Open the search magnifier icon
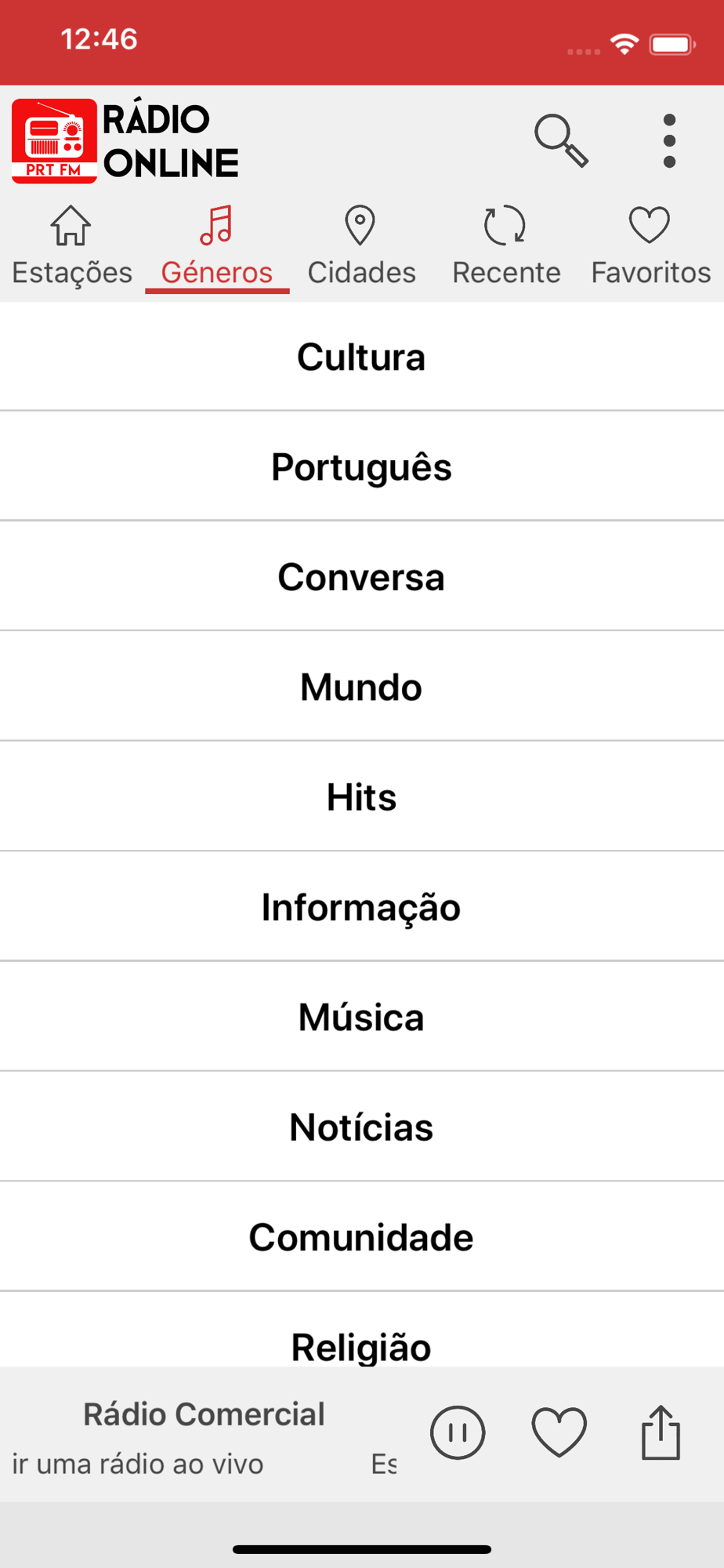This screenshot has width=724, height=1568. coord(561,141)
